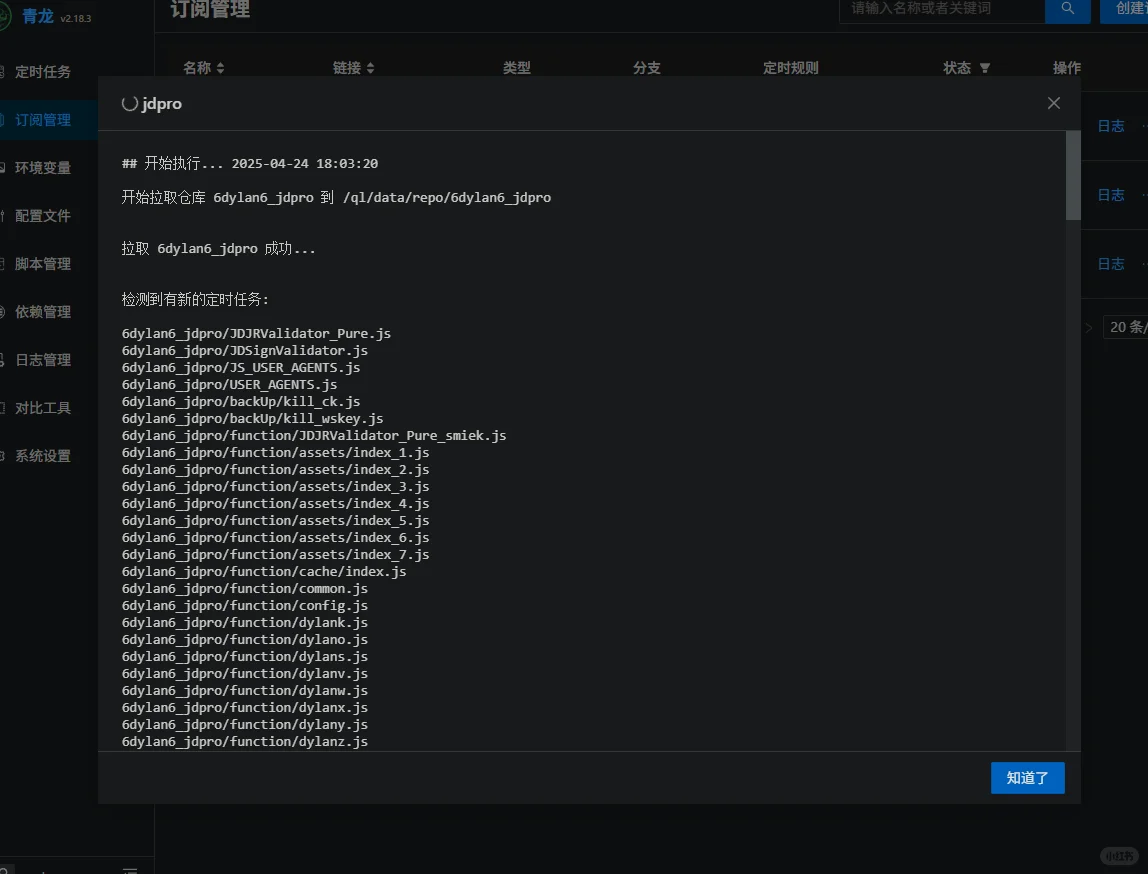1148x874 pixels.
Task: Click log line function/dylank.js
Action: point(245,623)
